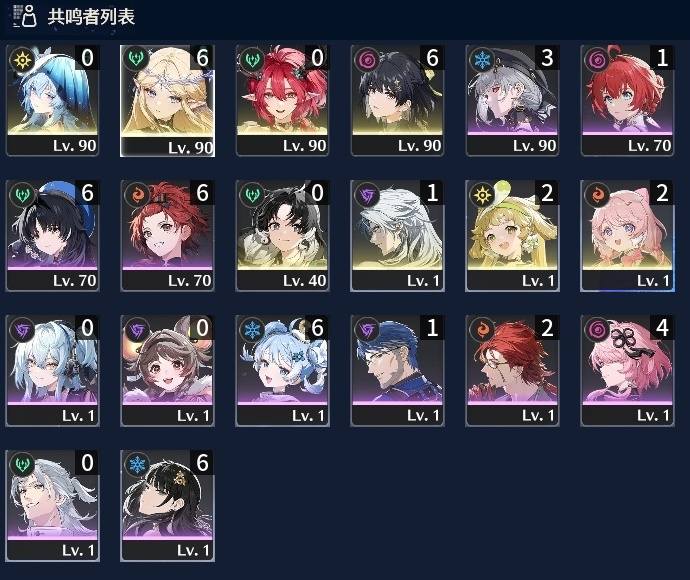
Task: Select the white-haired Electro man with chain 1
Action: [x=397, y=235]
